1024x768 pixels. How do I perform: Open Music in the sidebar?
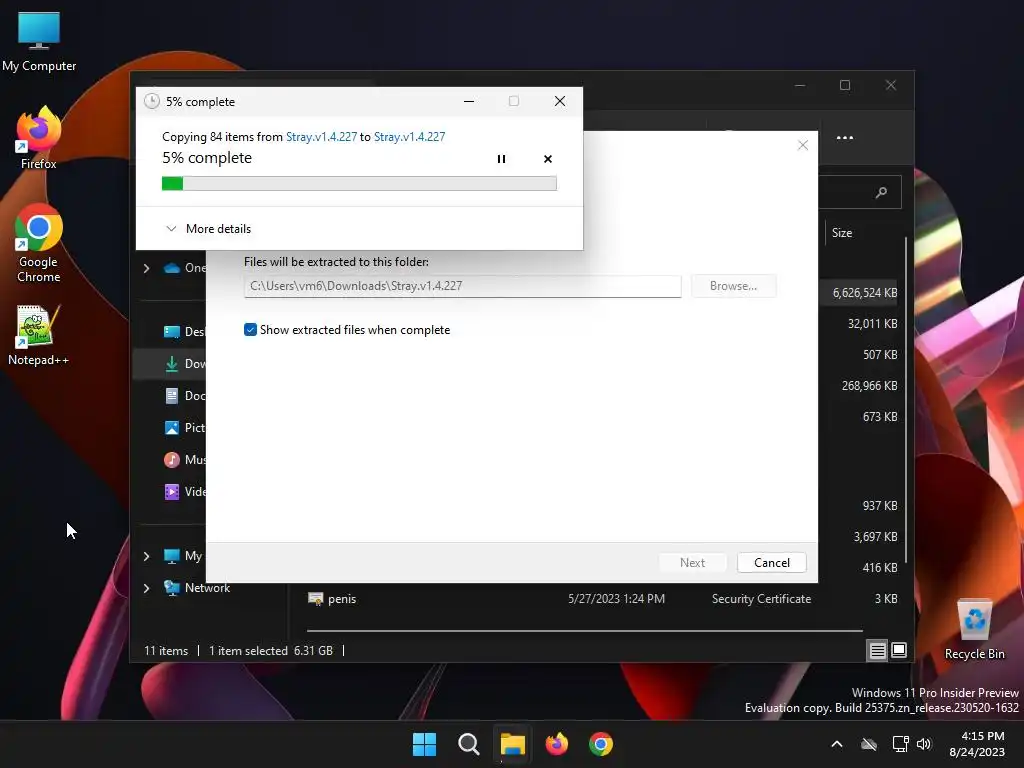coord(185,460)
